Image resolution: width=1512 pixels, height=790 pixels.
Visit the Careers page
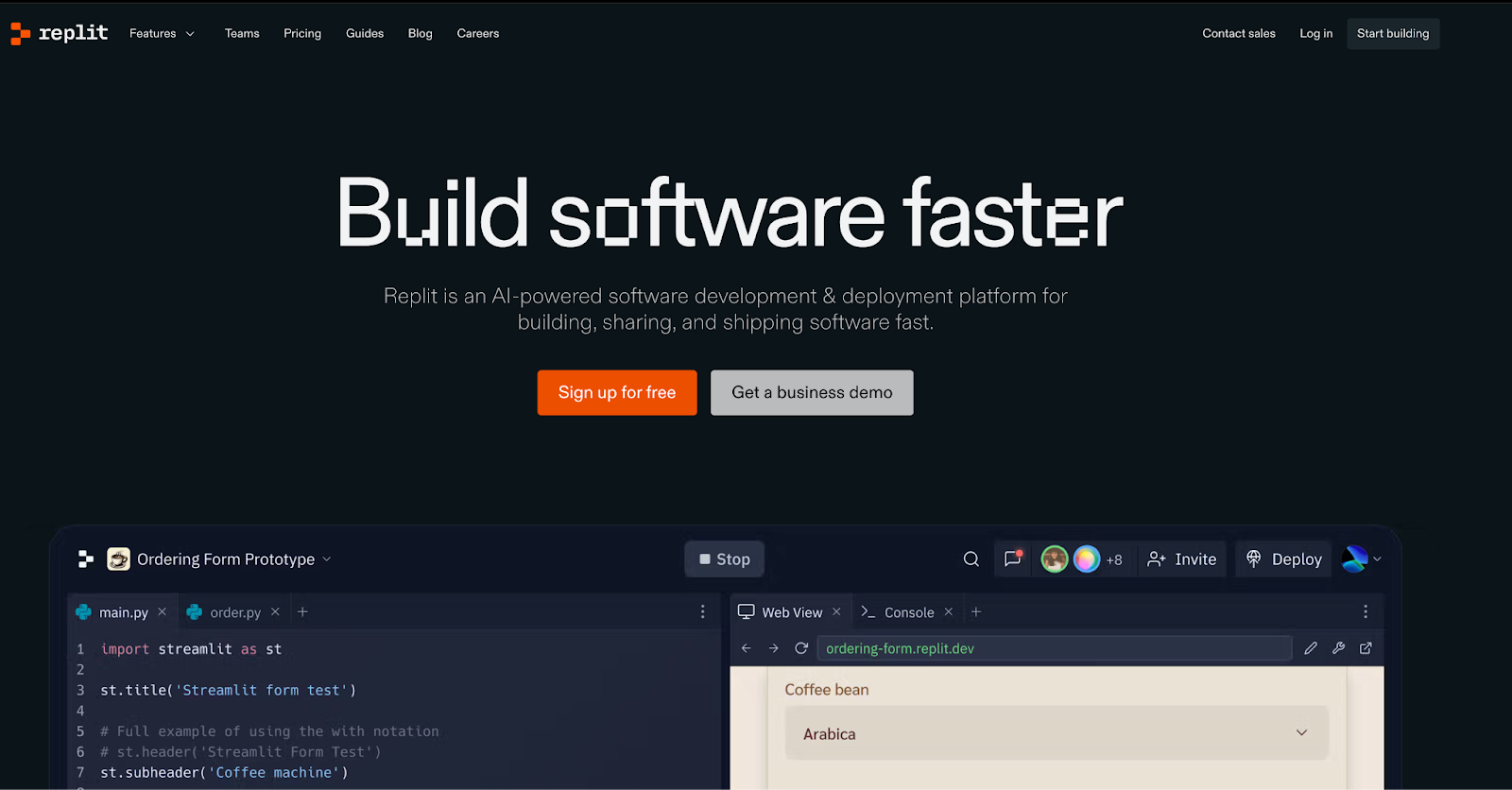pos(478,33)
